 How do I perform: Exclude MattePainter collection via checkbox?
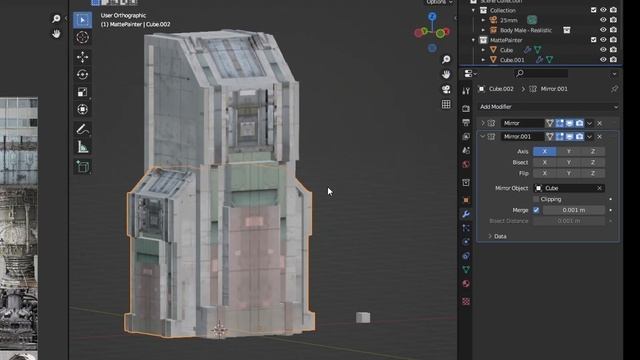click(593, 40)
